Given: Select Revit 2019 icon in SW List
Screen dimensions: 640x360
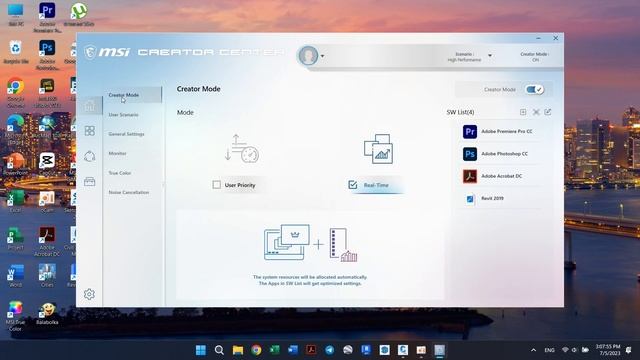Looking at the screenshot, I should 470,199.
